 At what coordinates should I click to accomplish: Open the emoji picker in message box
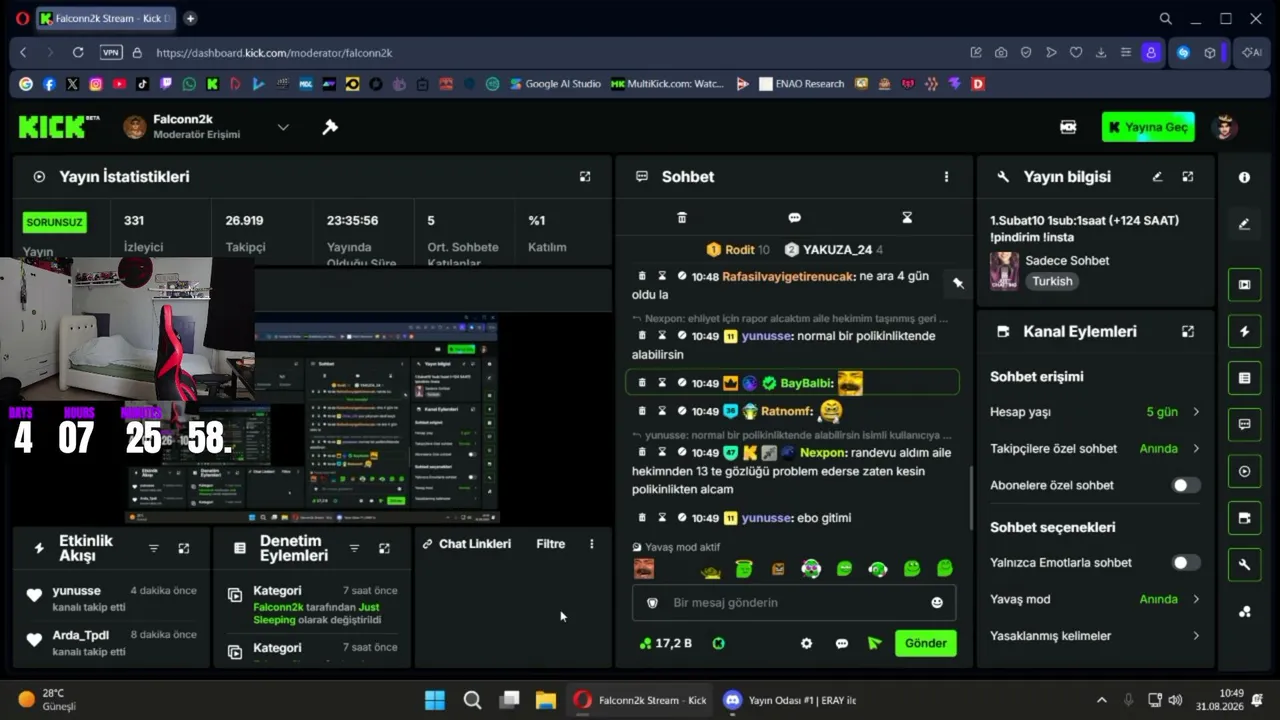tap(937, 603)
